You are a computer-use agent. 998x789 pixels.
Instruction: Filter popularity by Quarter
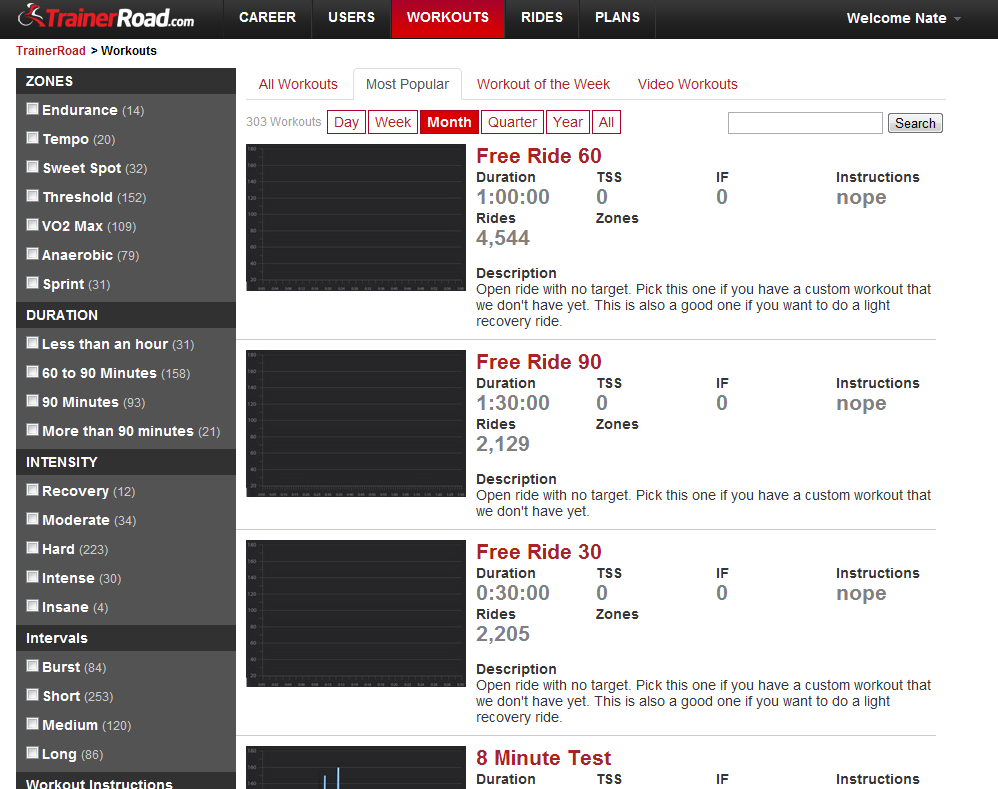pos(512,122)
